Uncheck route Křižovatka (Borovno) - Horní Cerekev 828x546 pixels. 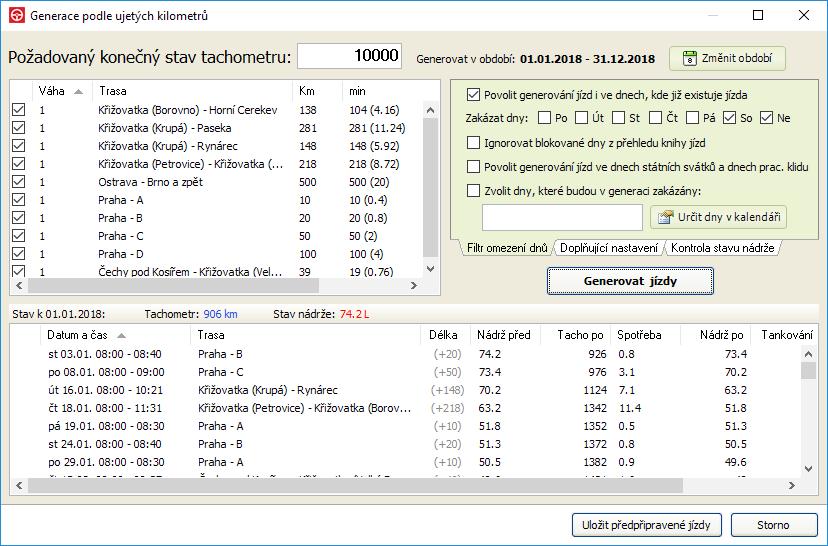point(18,110)
